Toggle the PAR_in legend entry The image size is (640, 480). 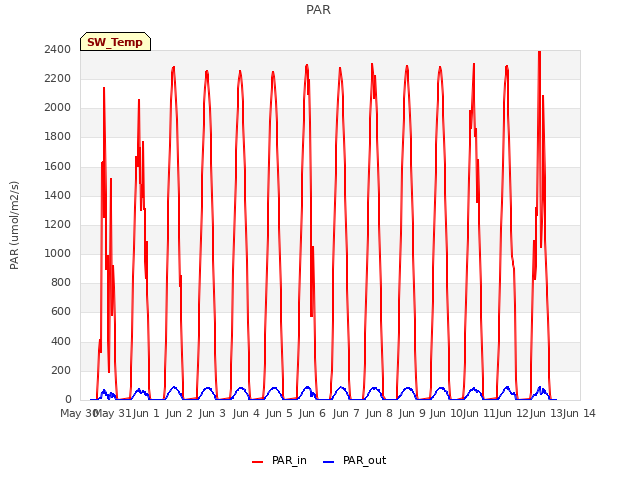click(x=279, y=460)
